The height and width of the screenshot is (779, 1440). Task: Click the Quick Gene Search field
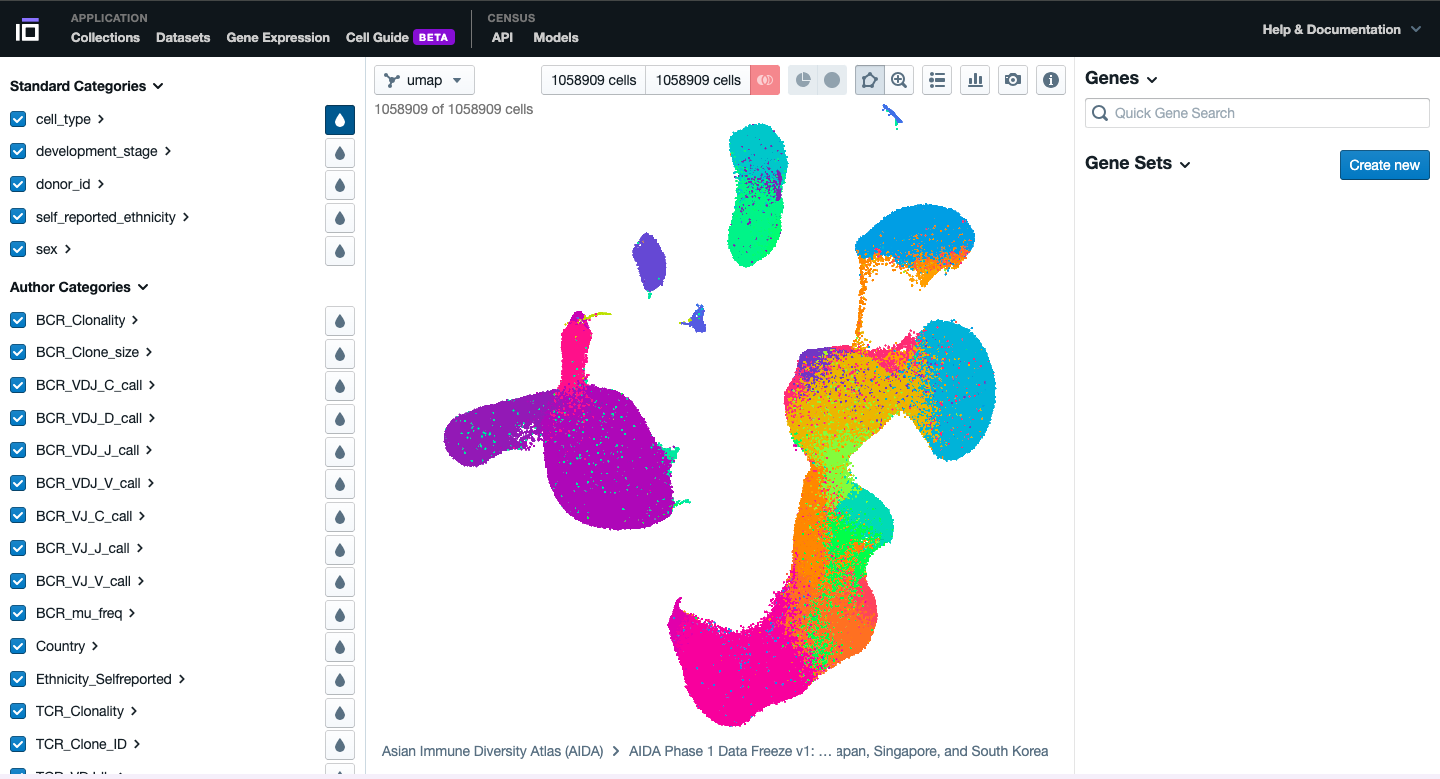(x=1257, y=113)
